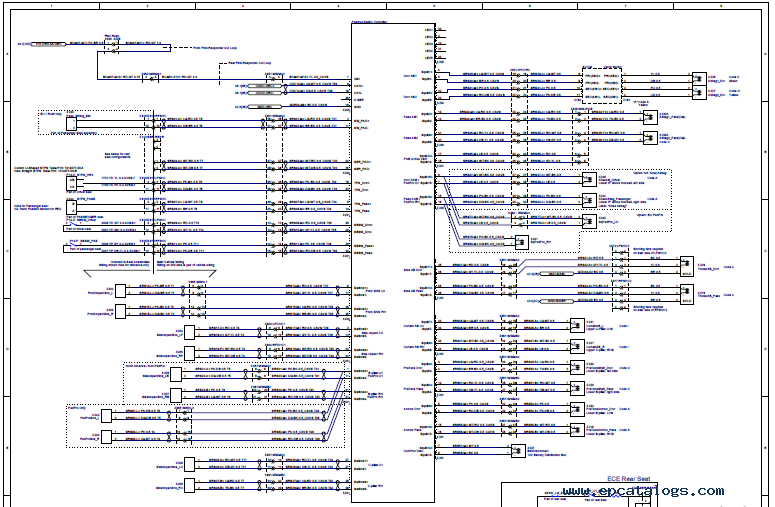Select the STPS_Pass seat sensor box
The width and height of the screenshot is (775, 507).
click(x=71, y=207)
